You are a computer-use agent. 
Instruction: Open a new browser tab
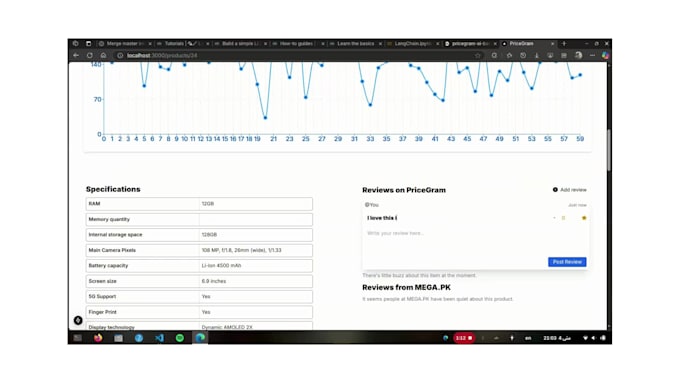click(x=564, y=43)
